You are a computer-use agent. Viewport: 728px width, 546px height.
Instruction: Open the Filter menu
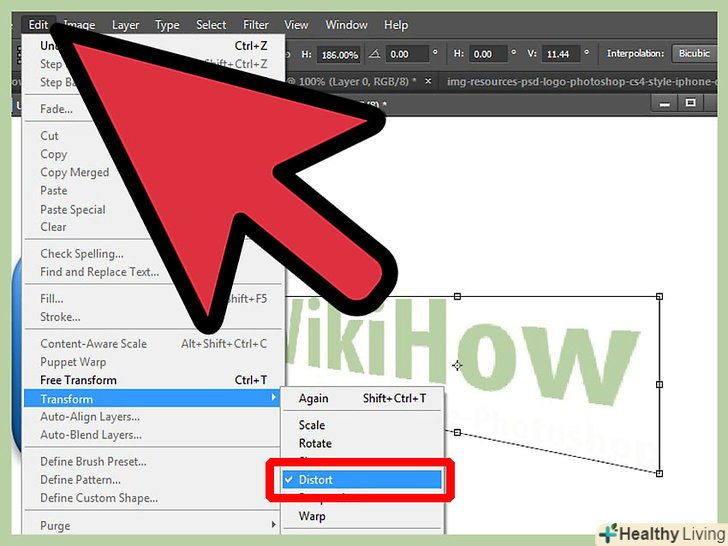pyautogui.click(x=256, y=25)
